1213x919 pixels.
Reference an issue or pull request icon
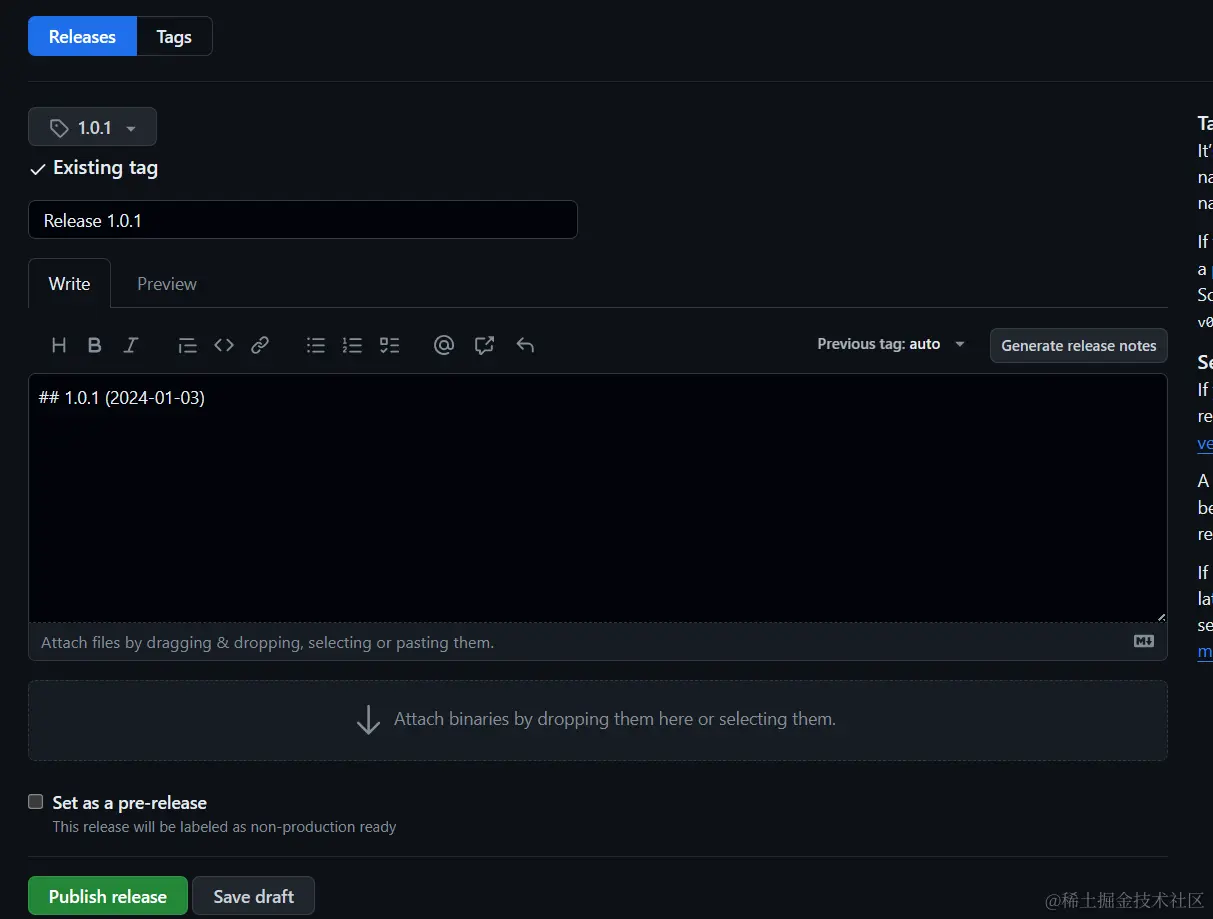(485, 345)
